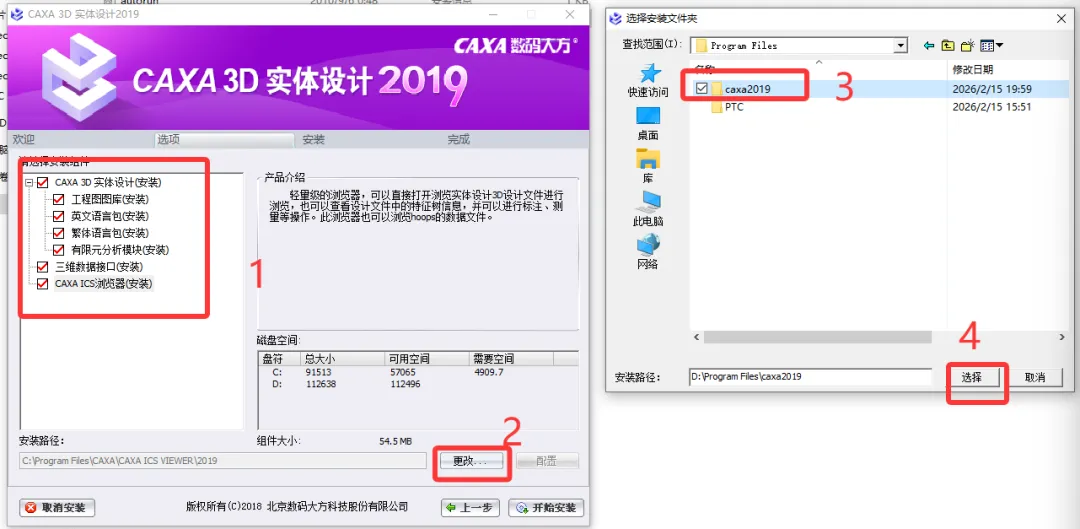This screenshot has width=1080, height=529.
Task: Go to 桌面 in the places bar
Action: pyautogui.click(x=647, y=124)
